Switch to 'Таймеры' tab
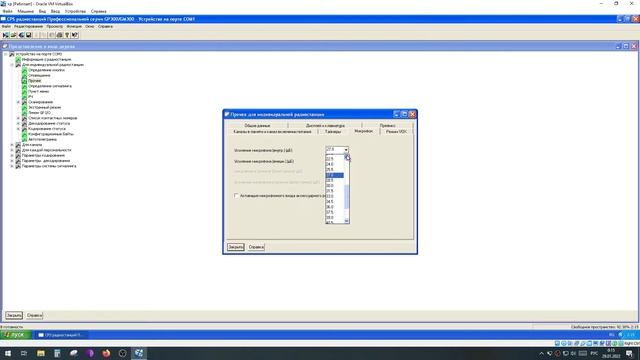Image resolution: width=640 pixels, height=360 pixels. 333,132
